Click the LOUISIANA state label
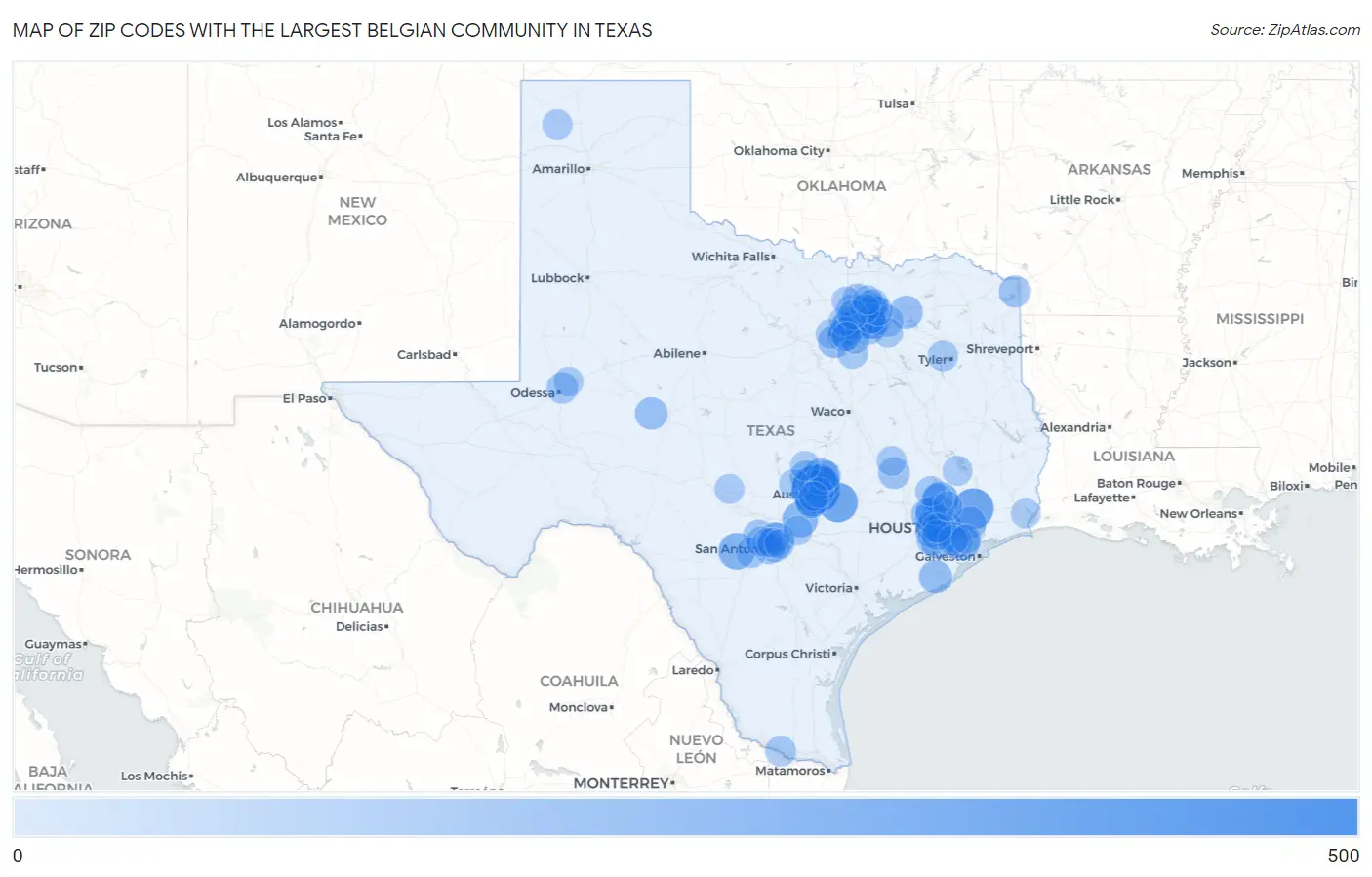This screenshot has height=877, width=1372. pos(1134,457)
